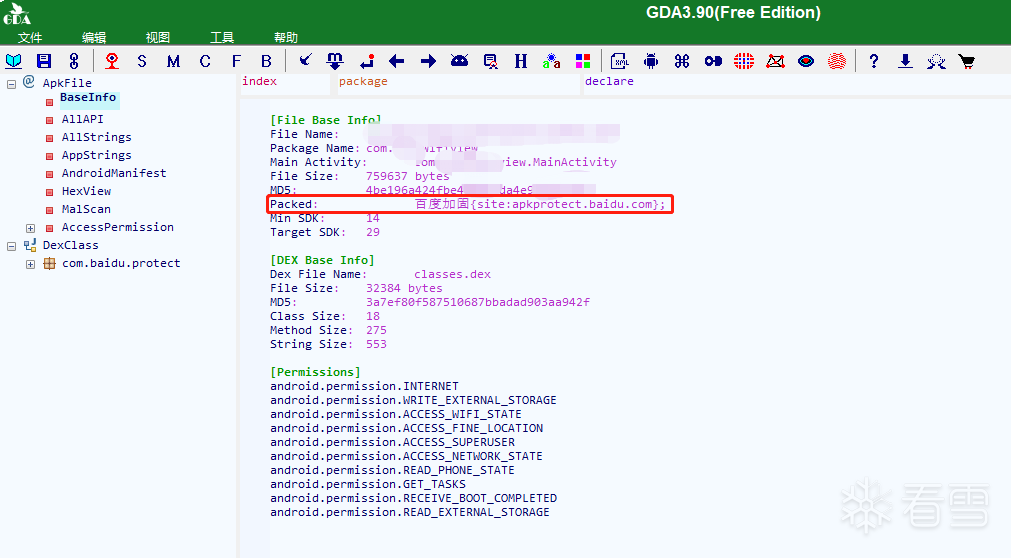Click the save floppy disk icon

[44, 61]
